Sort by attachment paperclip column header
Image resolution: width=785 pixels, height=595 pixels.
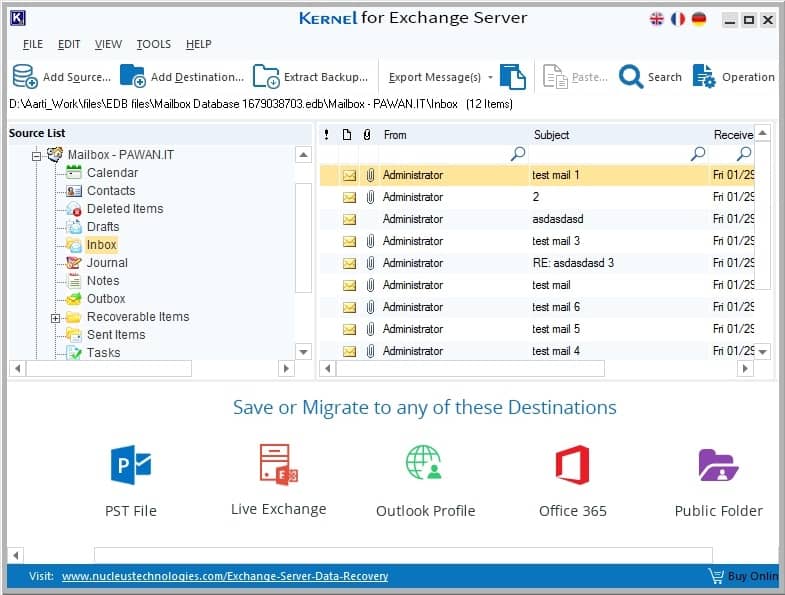coord(367,135)
